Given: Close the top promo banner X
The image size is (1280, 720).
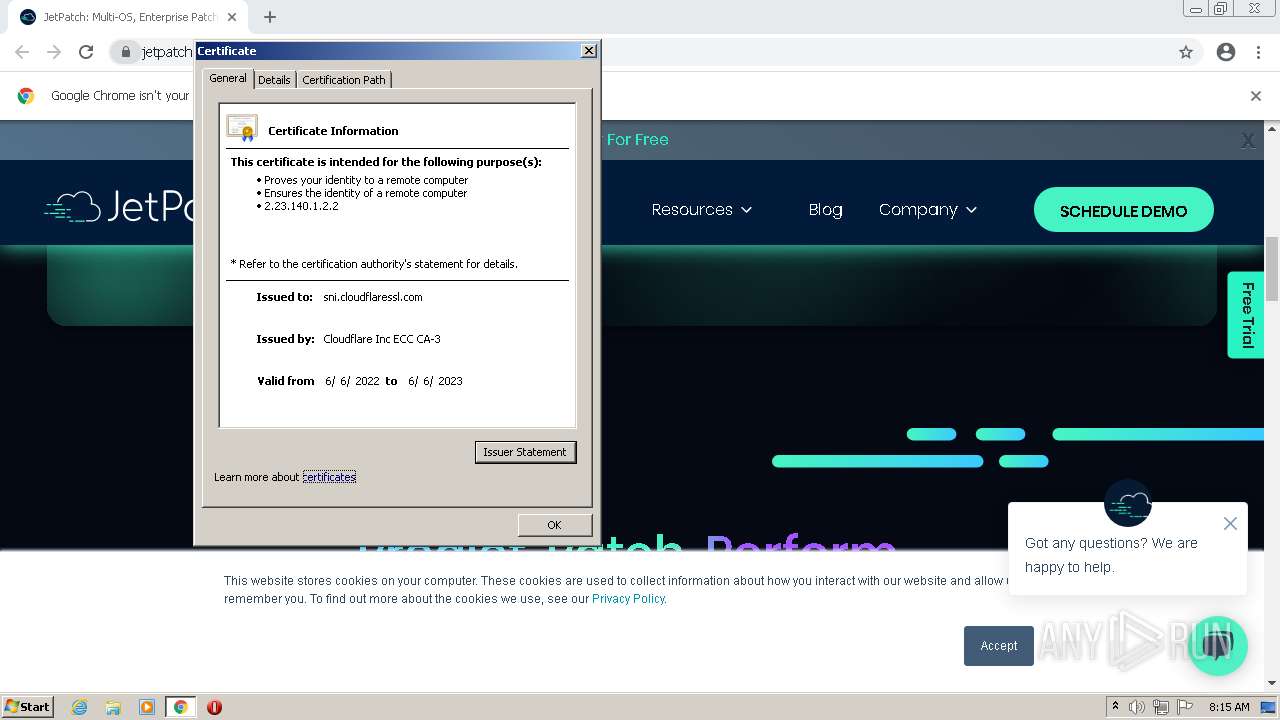Looking at the screenshot, I should 1248,141.
